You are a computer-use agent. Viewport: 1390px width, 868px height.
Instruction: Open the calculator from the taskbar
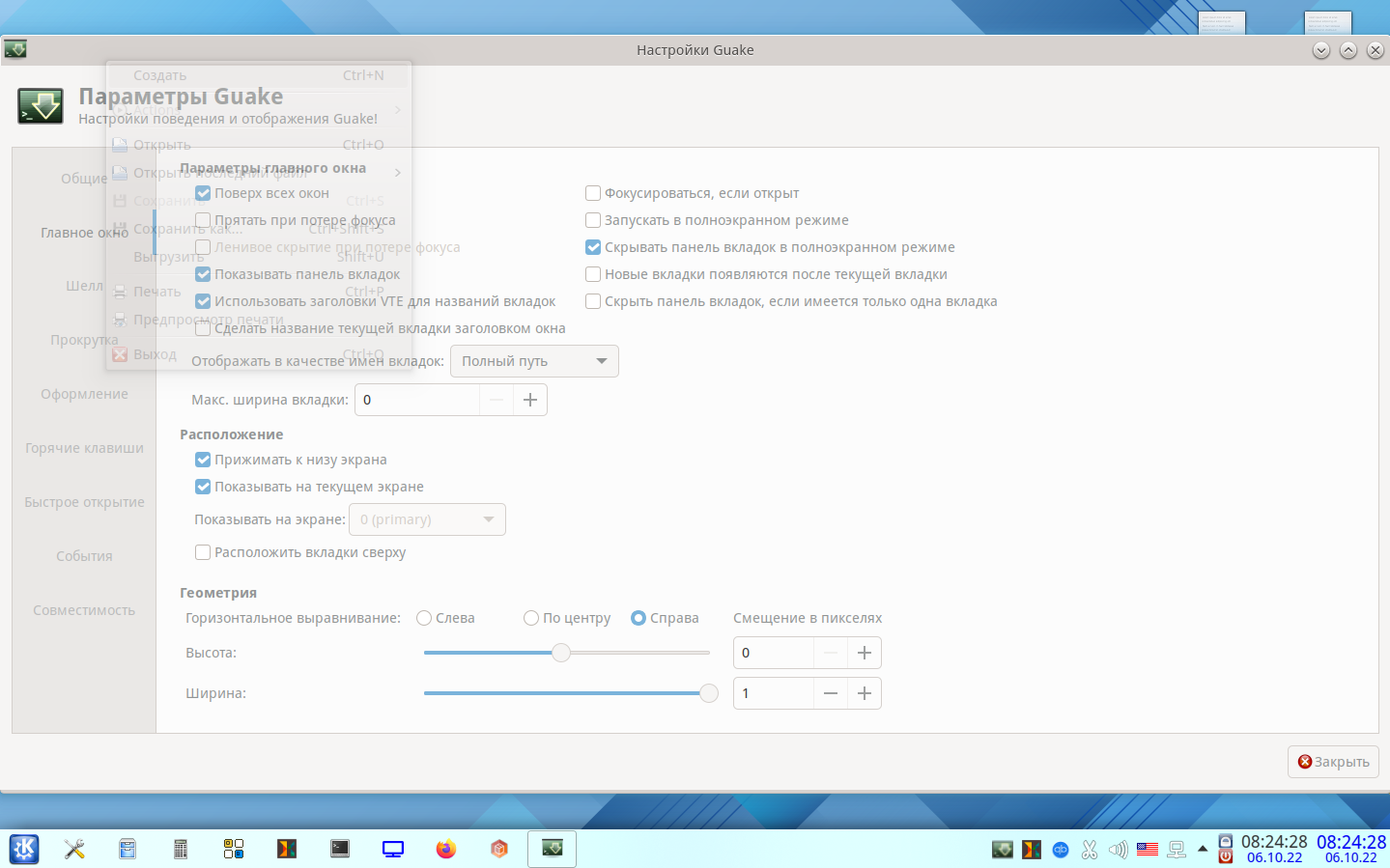click(x=181, y=849)
